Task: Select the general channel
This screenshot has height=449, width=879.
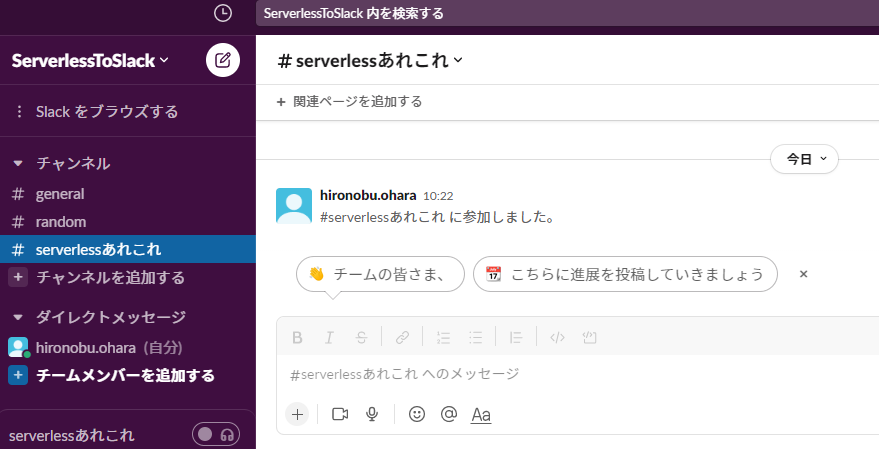Action: [x=60, y=194]
